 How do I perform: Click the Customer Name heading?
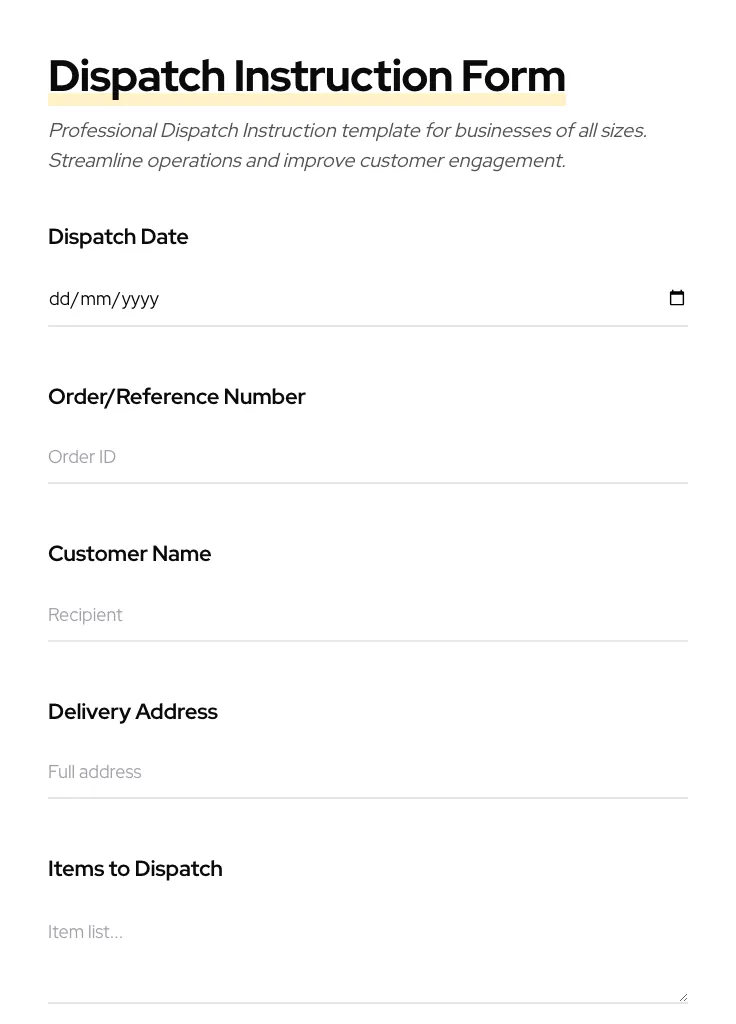[x=129, y=553]
